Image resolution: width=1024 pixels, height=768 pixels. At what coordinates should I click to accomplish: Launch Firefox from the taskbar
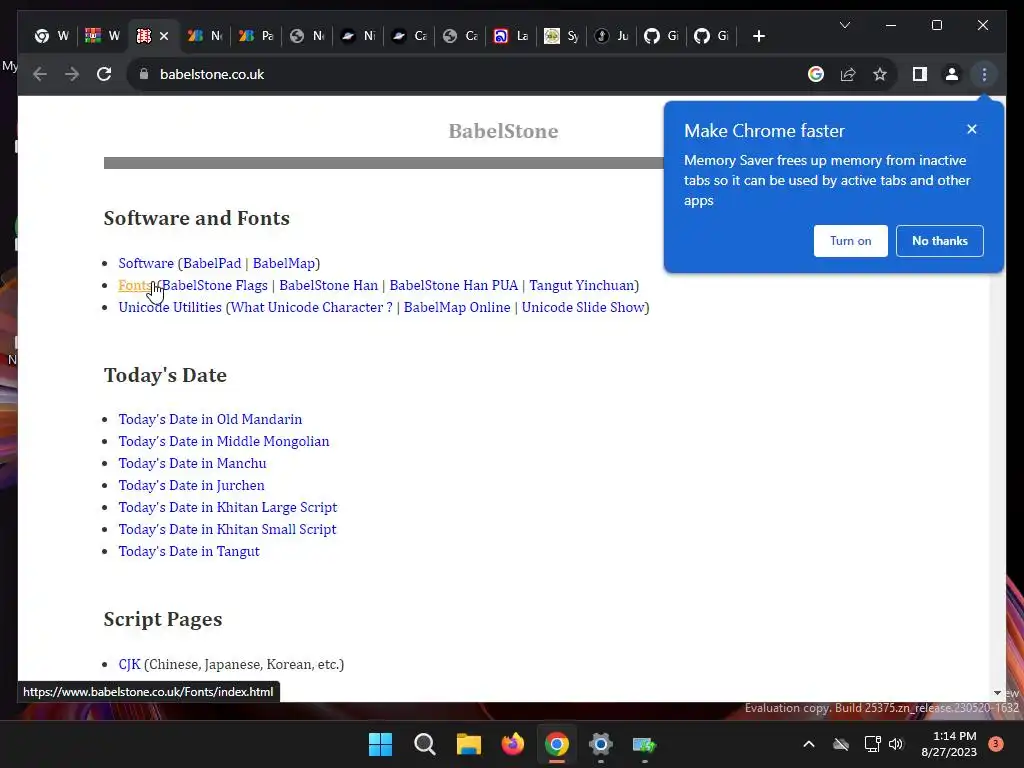click(513, 744)
